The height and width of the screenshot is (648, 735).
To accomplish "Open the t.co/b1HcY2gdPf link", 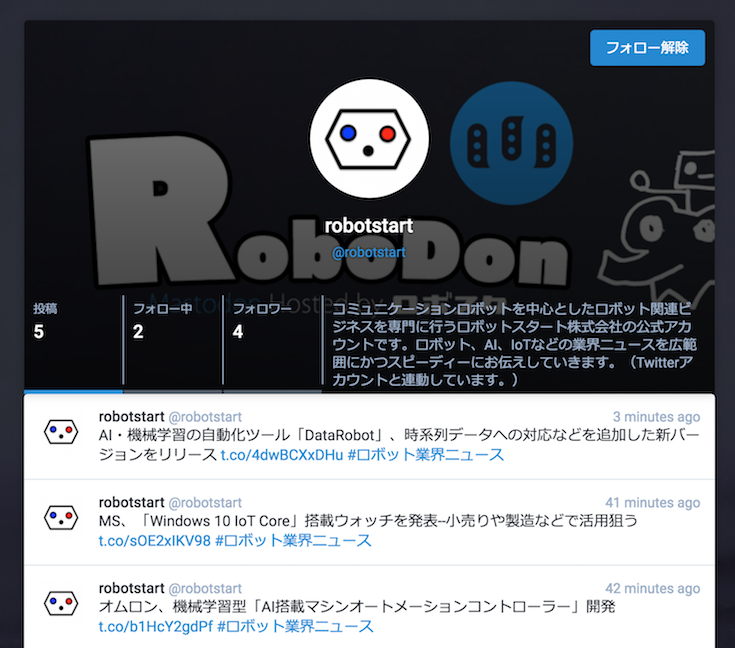I will [x=155, y=626].
